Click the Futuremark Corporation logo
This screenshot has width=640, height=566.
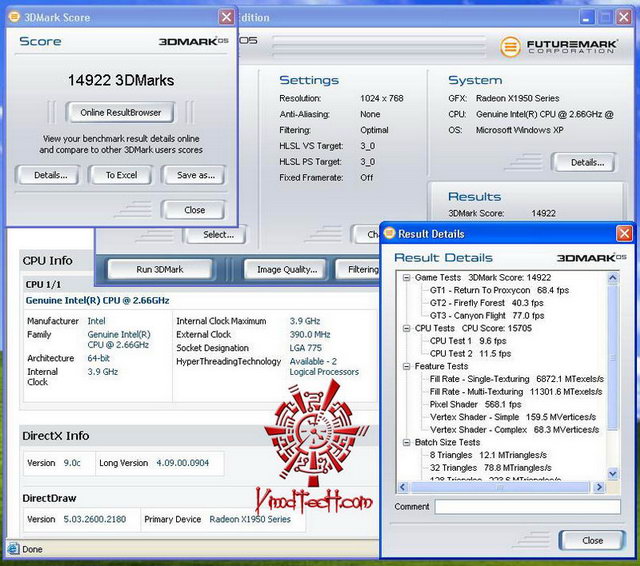(558, 47)
